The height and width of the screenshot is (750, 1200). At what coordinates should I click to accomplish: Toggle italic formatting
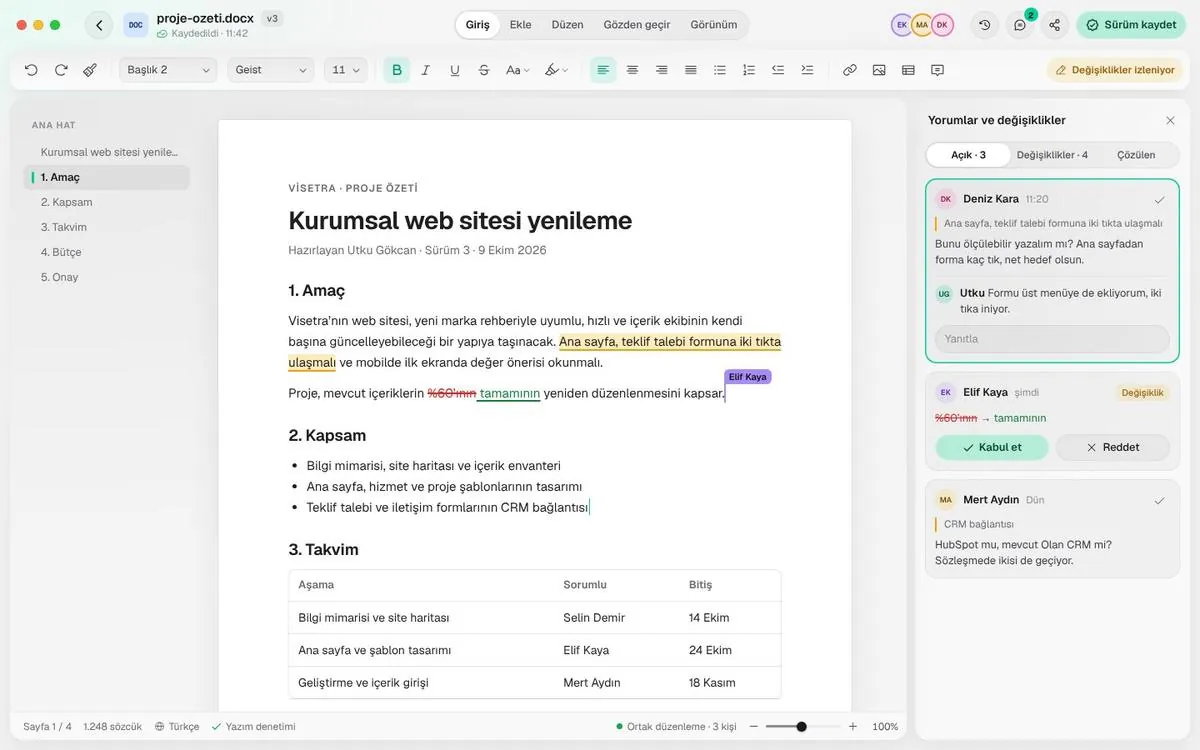click(426, 70)
